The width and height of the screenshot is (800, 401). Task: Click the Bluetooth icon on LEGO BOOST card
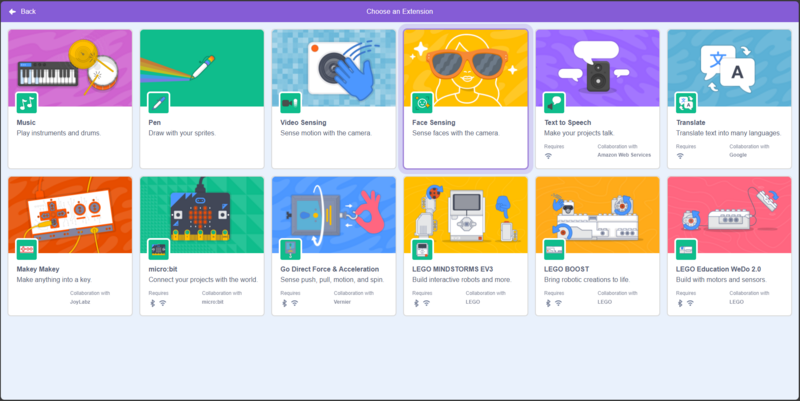click(x=548, y=303)
